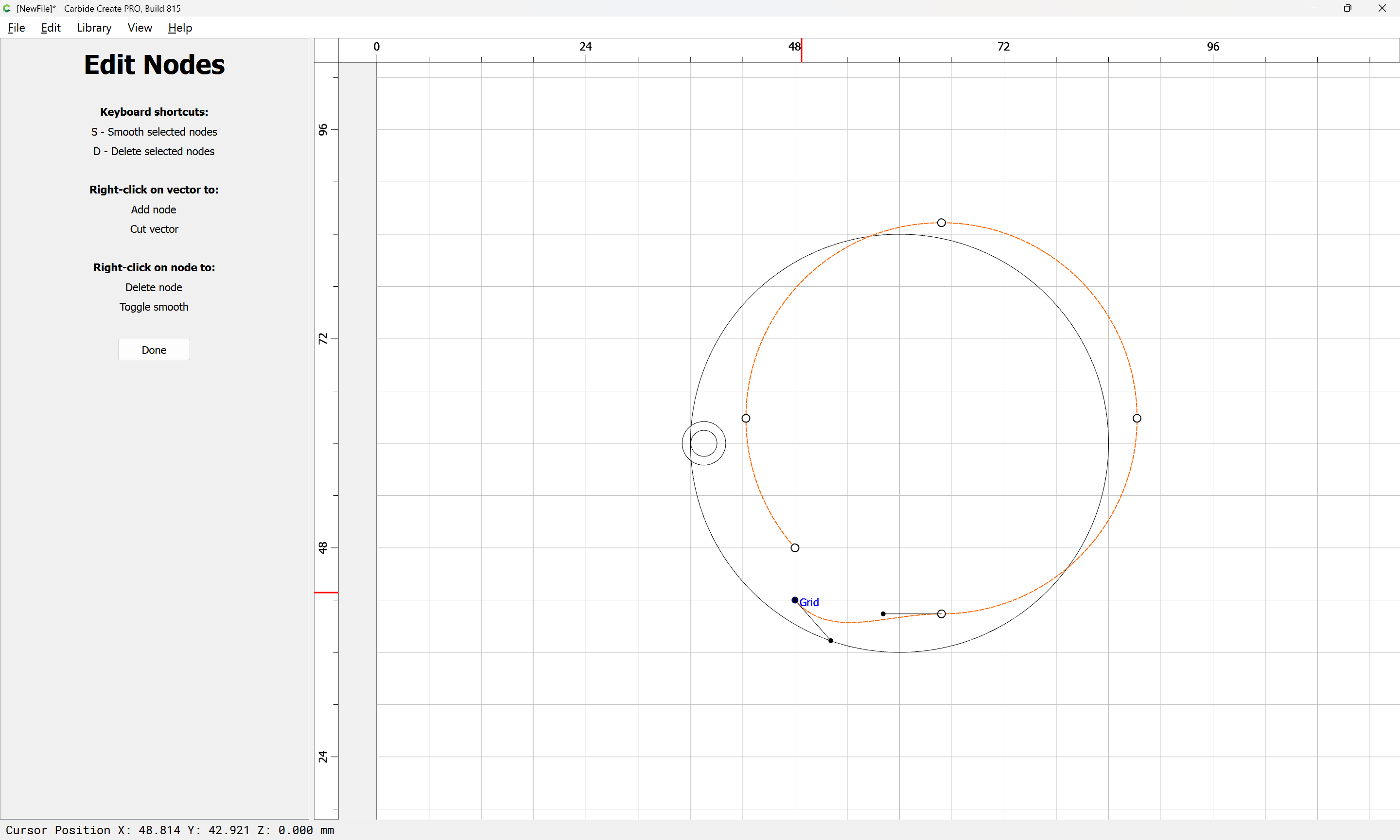Click the 24 label on the horizontal ruler
This screenshot has width=1400, height=840.
click(585, 46)
